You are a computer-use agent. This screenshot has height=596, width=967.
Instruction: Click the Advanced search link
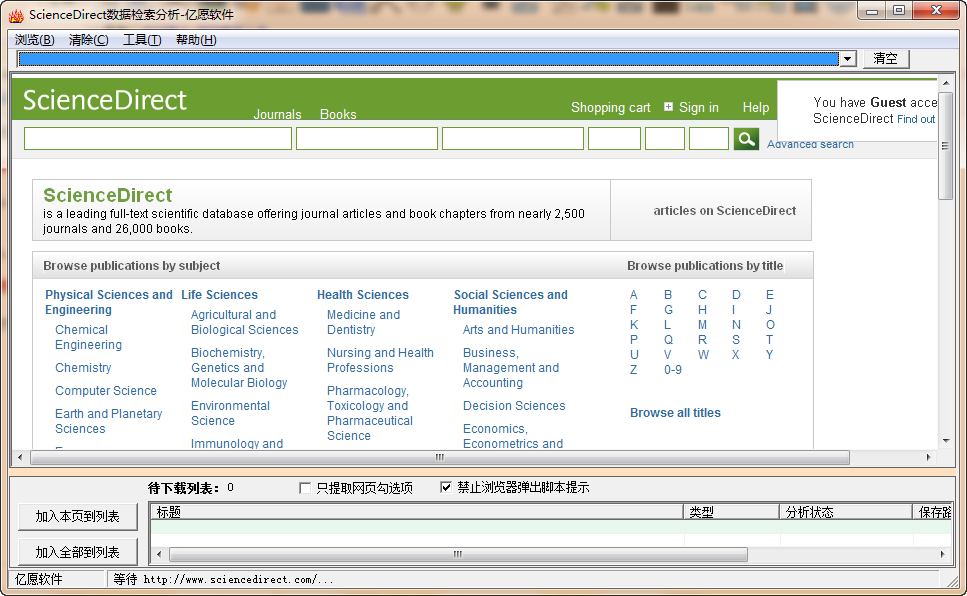[810, 144]
